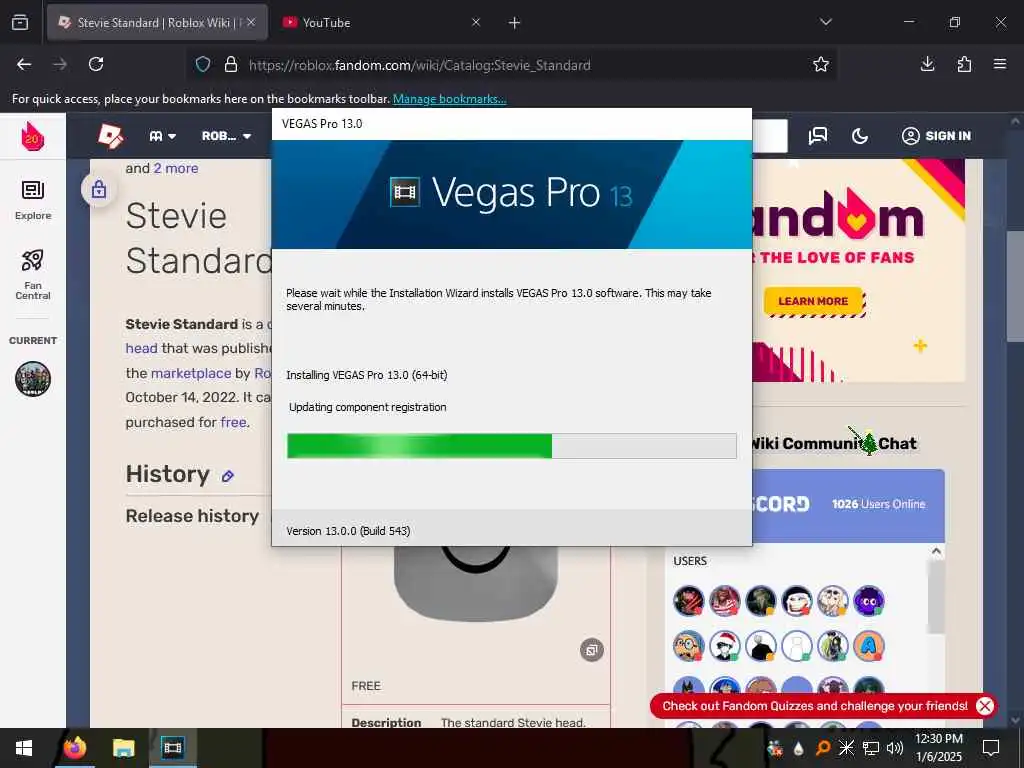Viewport: 1024px width, 768px height.
Task: Click the VEGAS Pro installation progress bar
Action: [511, 446]
